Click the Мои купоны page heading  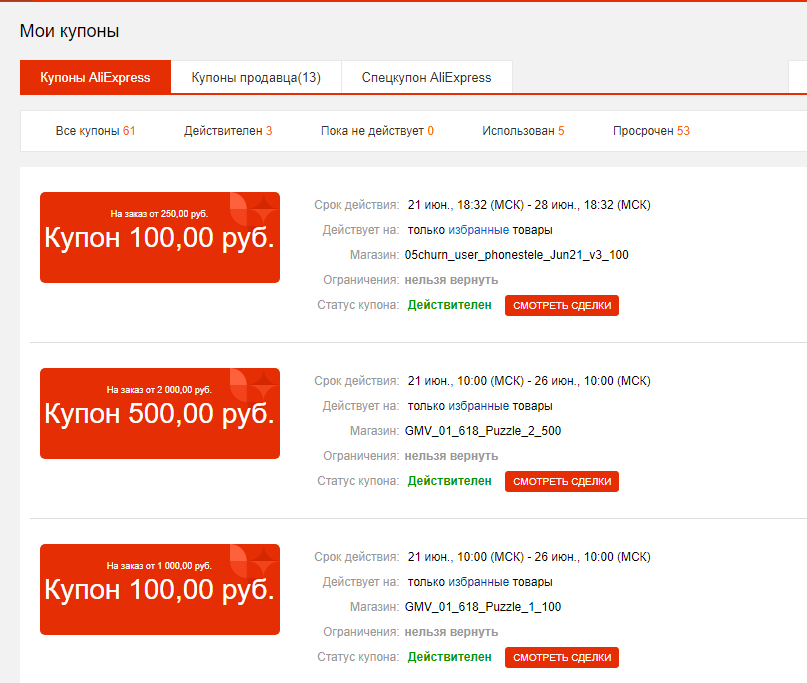click(x=69, y=31)
